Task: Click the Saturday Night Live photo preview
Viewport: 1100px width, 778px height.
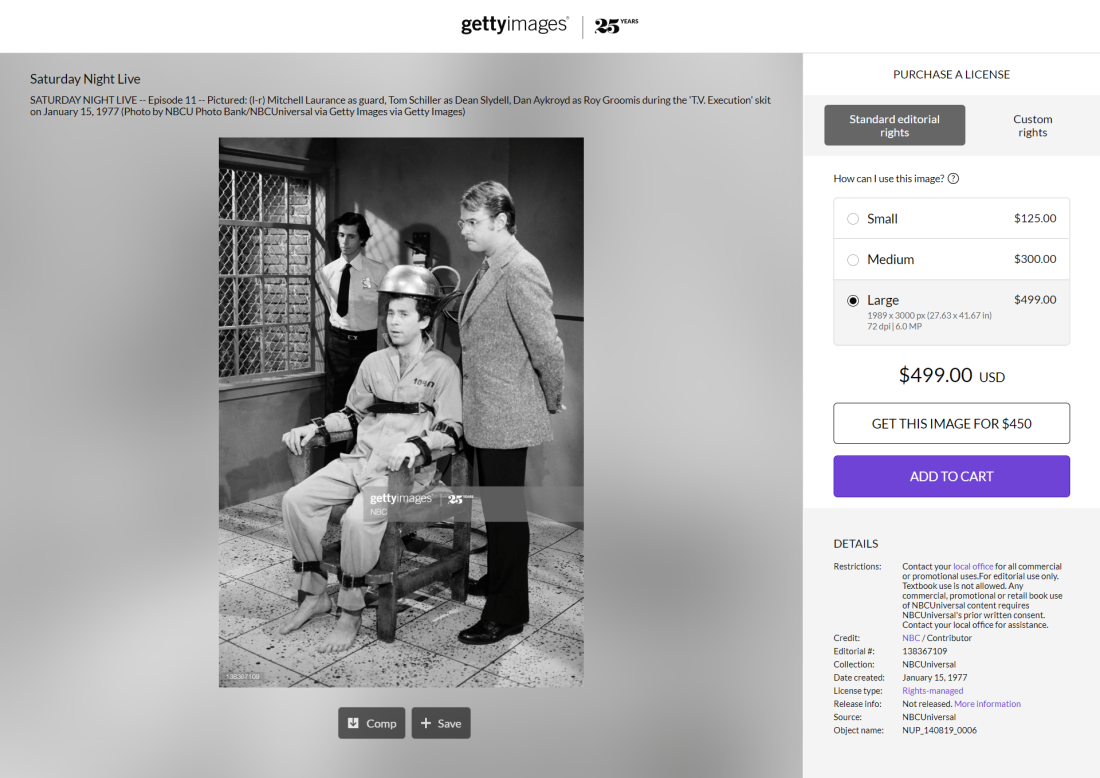Action: pos(401,412)
